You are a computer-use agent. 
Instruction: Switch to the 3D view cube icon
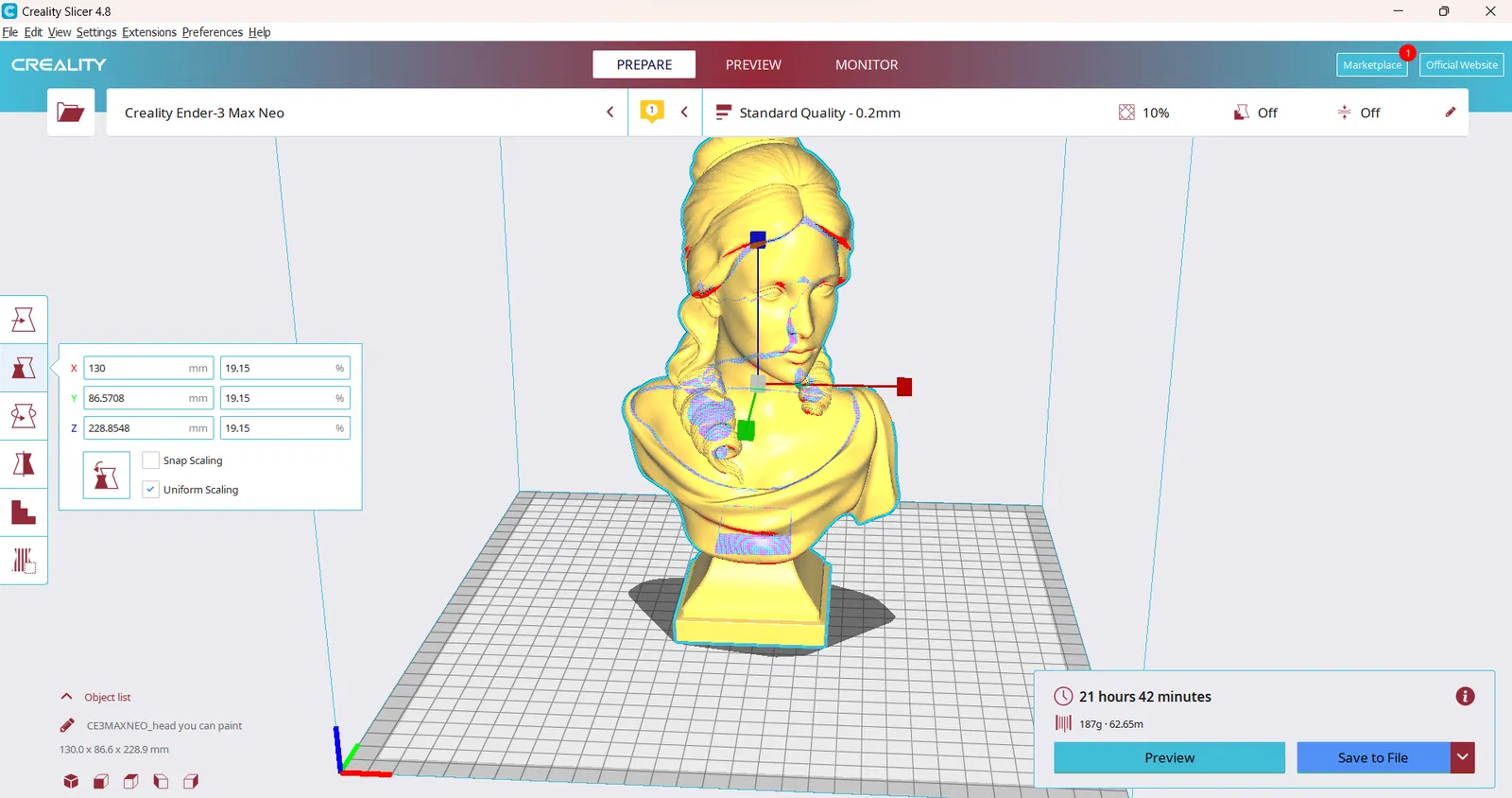coord(71,781)
